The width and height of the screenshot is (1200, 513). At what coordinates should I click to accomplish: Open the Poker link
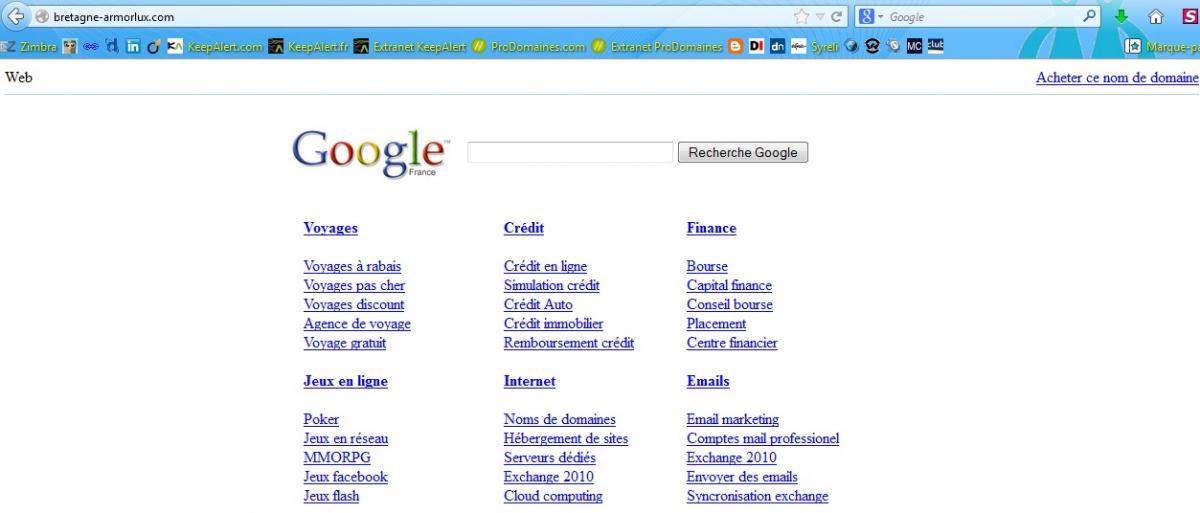click(x=321, y=419)
